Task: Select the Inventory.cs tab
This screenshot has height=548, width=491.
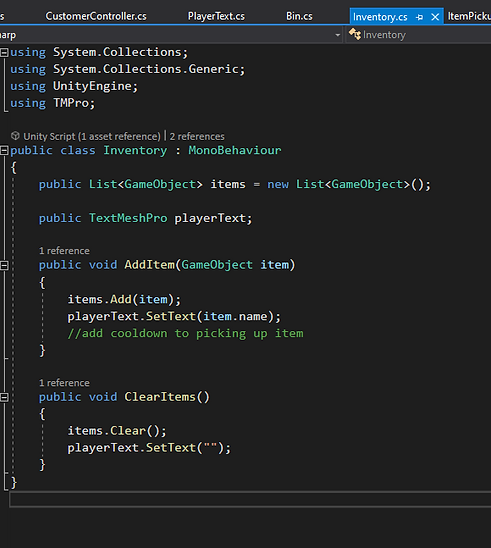Action: point(380,17)
